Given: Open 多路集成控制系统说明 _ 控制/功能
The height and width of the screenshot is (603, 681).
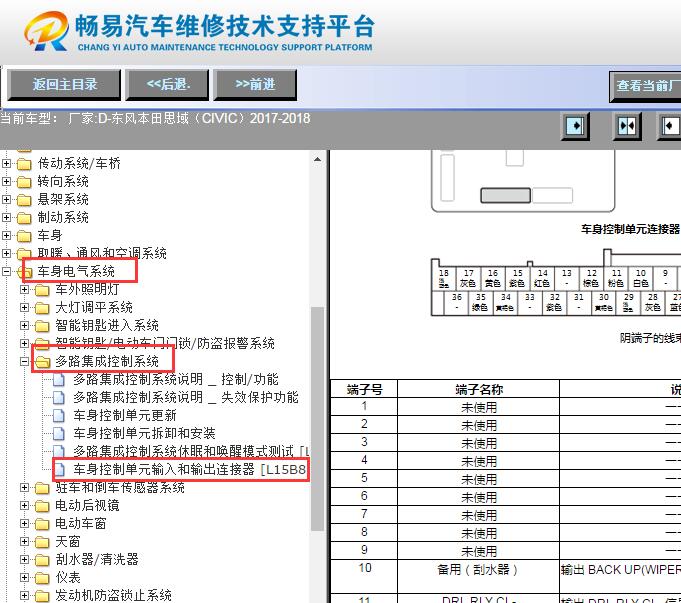Looking at the screenshot, I should (x=176, y=379).
